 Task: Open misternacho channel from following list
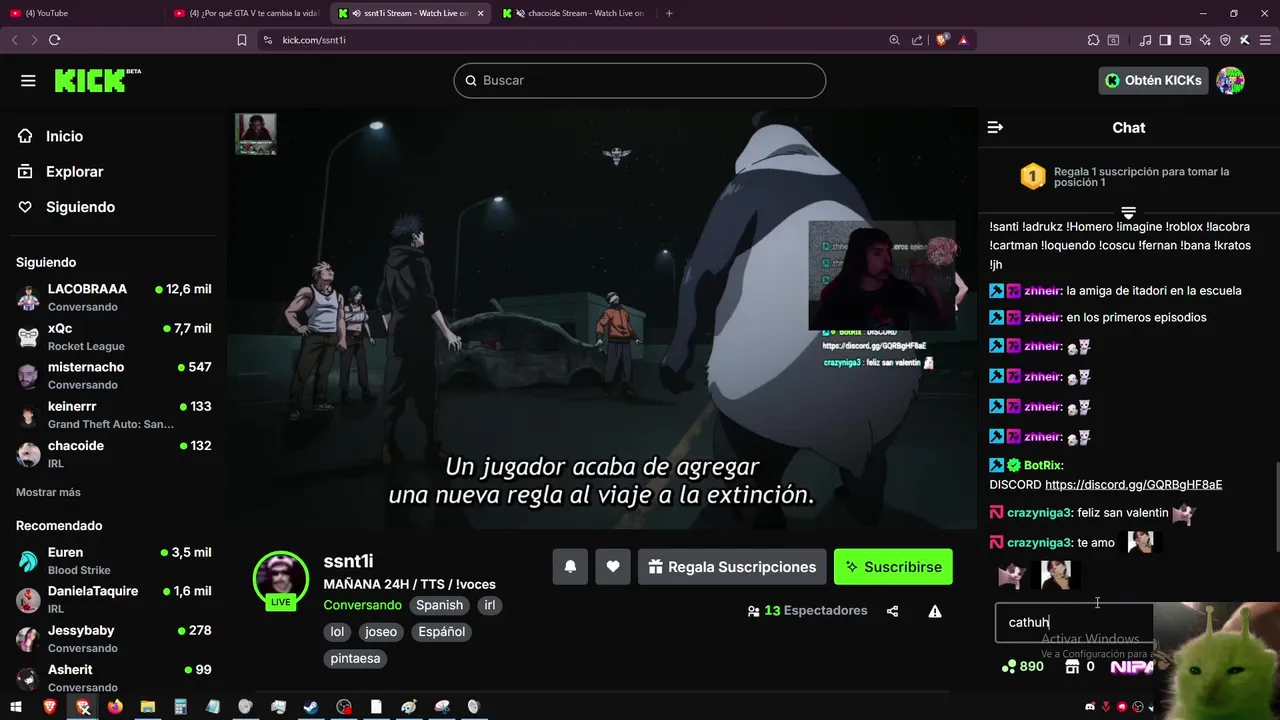pyautogui.click(x=114, y=375)
